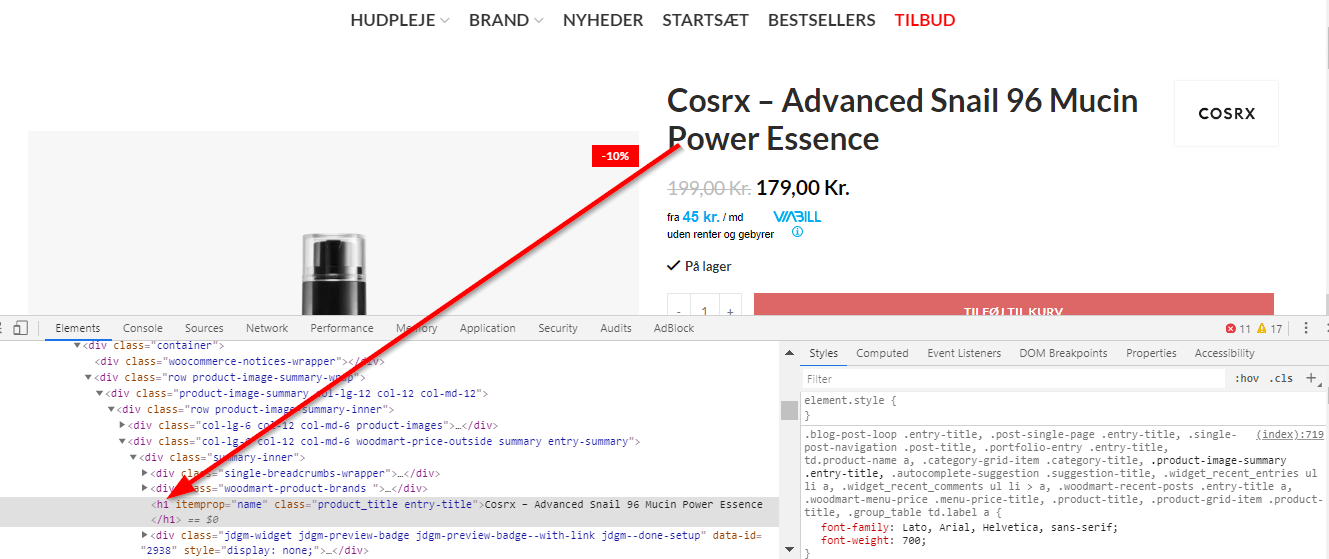
Task: Click the ViaBill info circle icon
Action: coord(797,232)
